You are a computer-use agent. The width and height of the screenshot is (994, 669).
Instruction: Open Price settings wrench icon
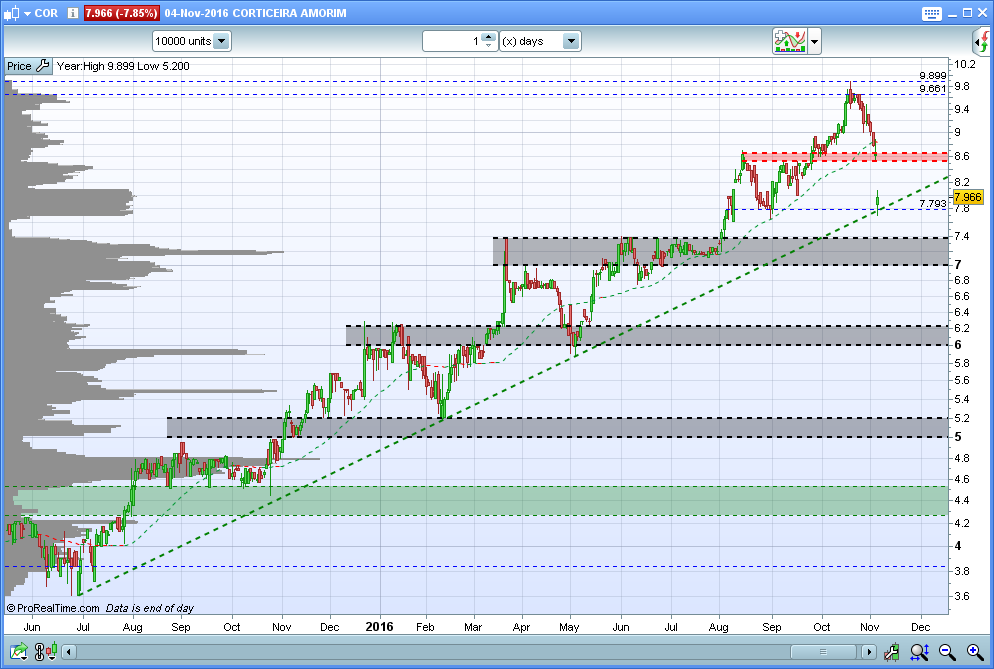[43, 65]
